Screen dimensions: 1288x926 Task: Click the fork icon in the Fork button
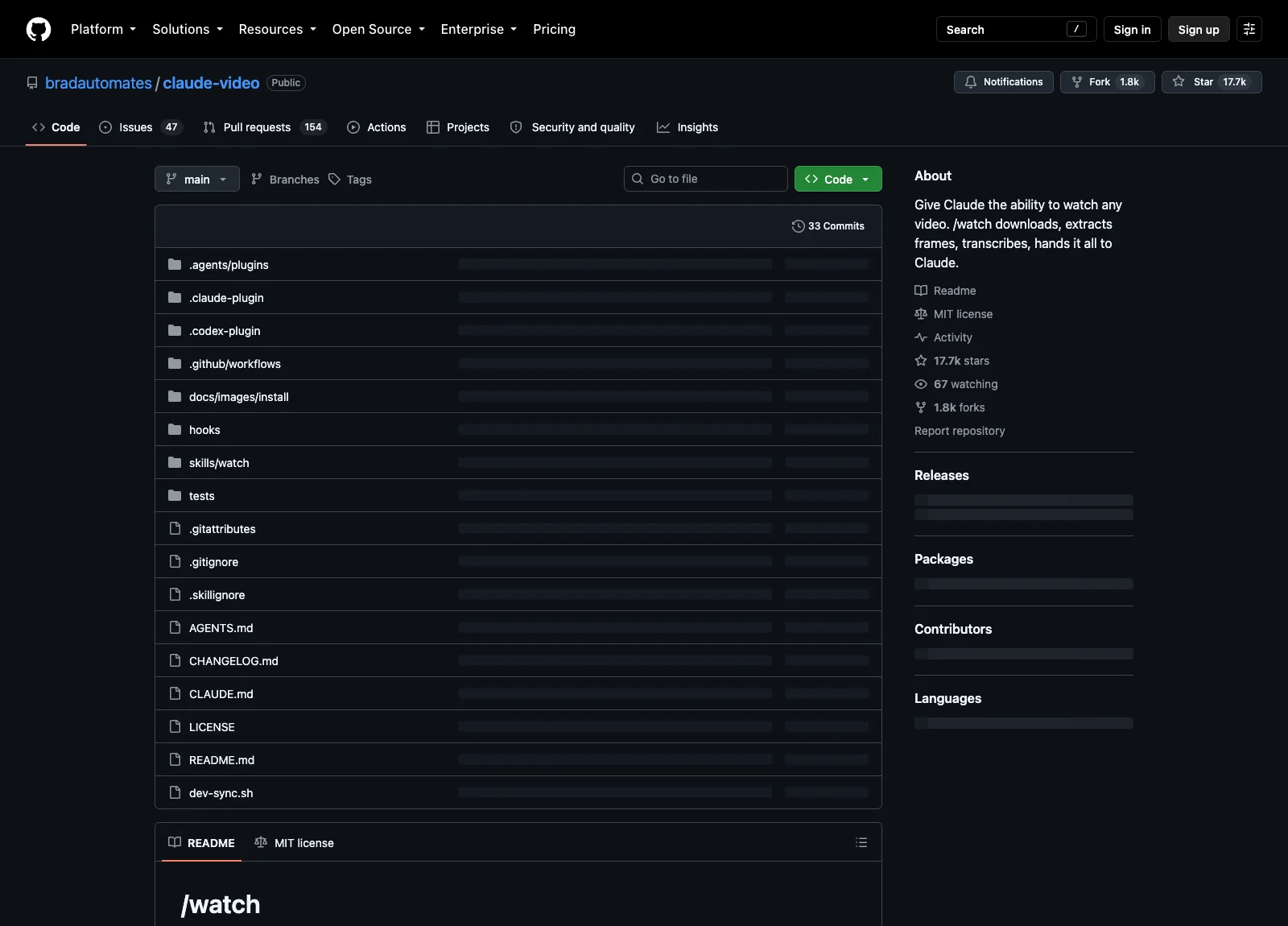coord(1077,82)
